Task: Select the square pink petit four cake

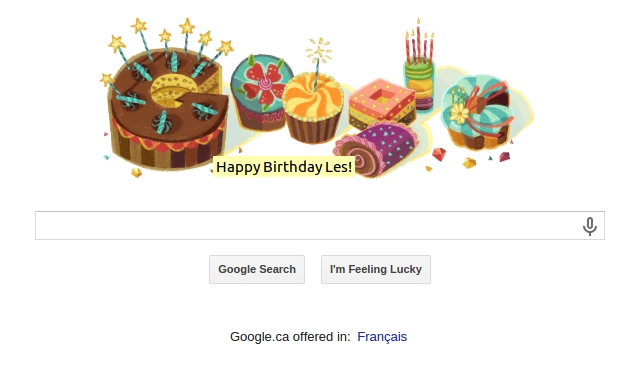Action: tap(381, 103)
